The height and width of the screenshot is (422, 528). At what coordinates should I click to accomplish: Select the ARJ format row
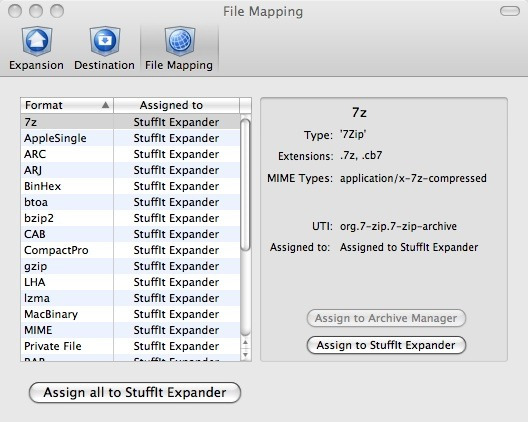click(130, 170)
